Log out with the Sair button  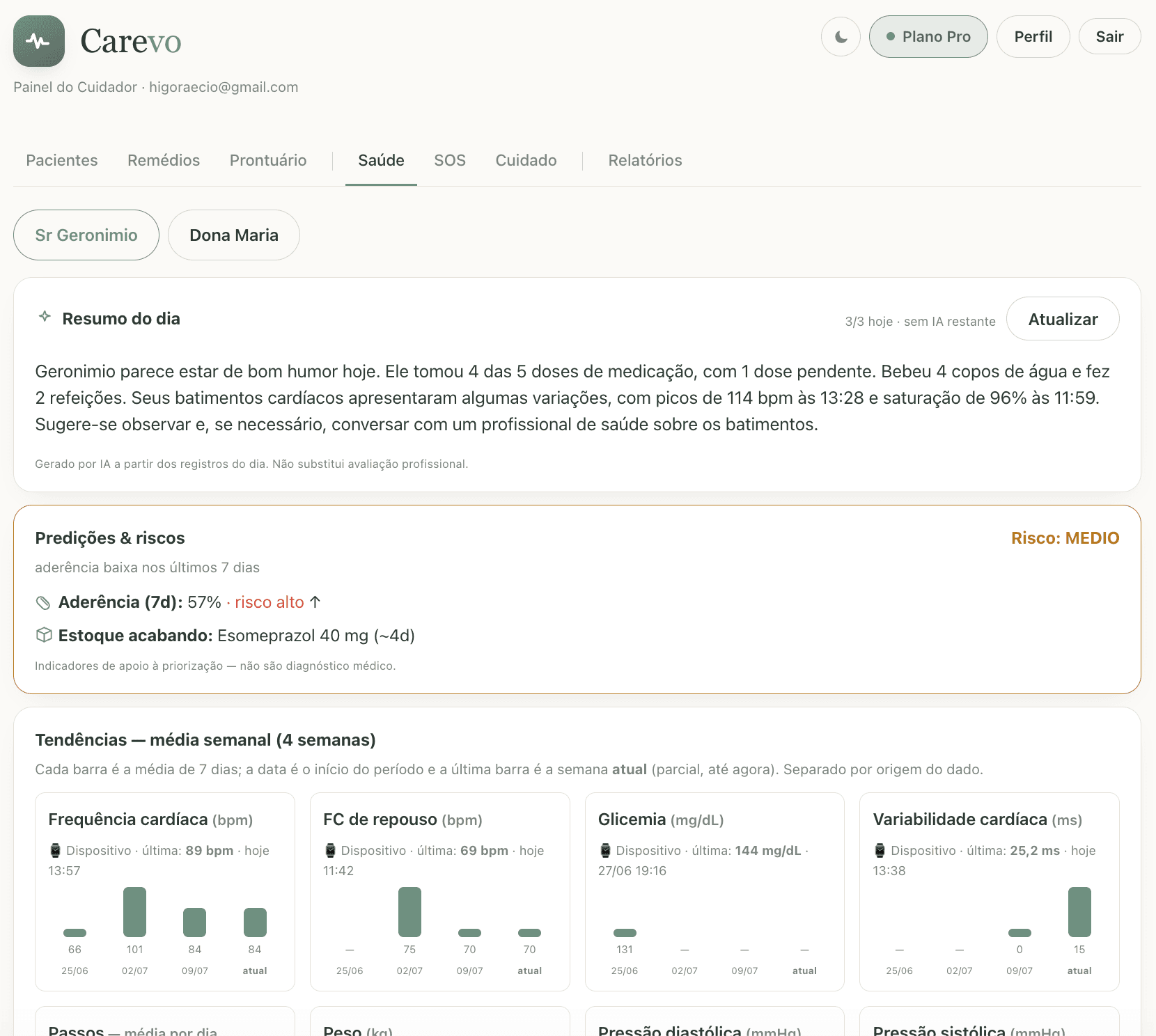point(1109,37)
